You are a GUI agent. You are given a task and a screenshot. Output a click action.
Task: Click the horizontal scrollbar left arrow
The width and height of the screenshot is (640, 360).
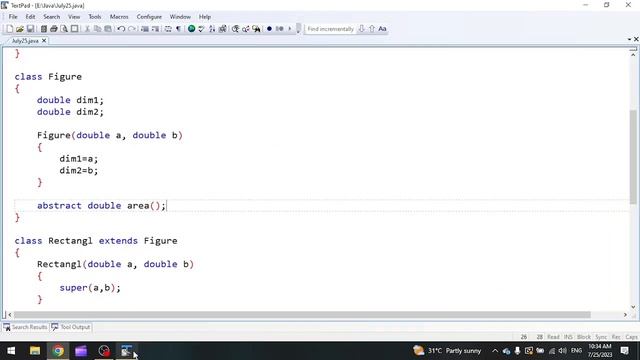click(x=10, y=315)
